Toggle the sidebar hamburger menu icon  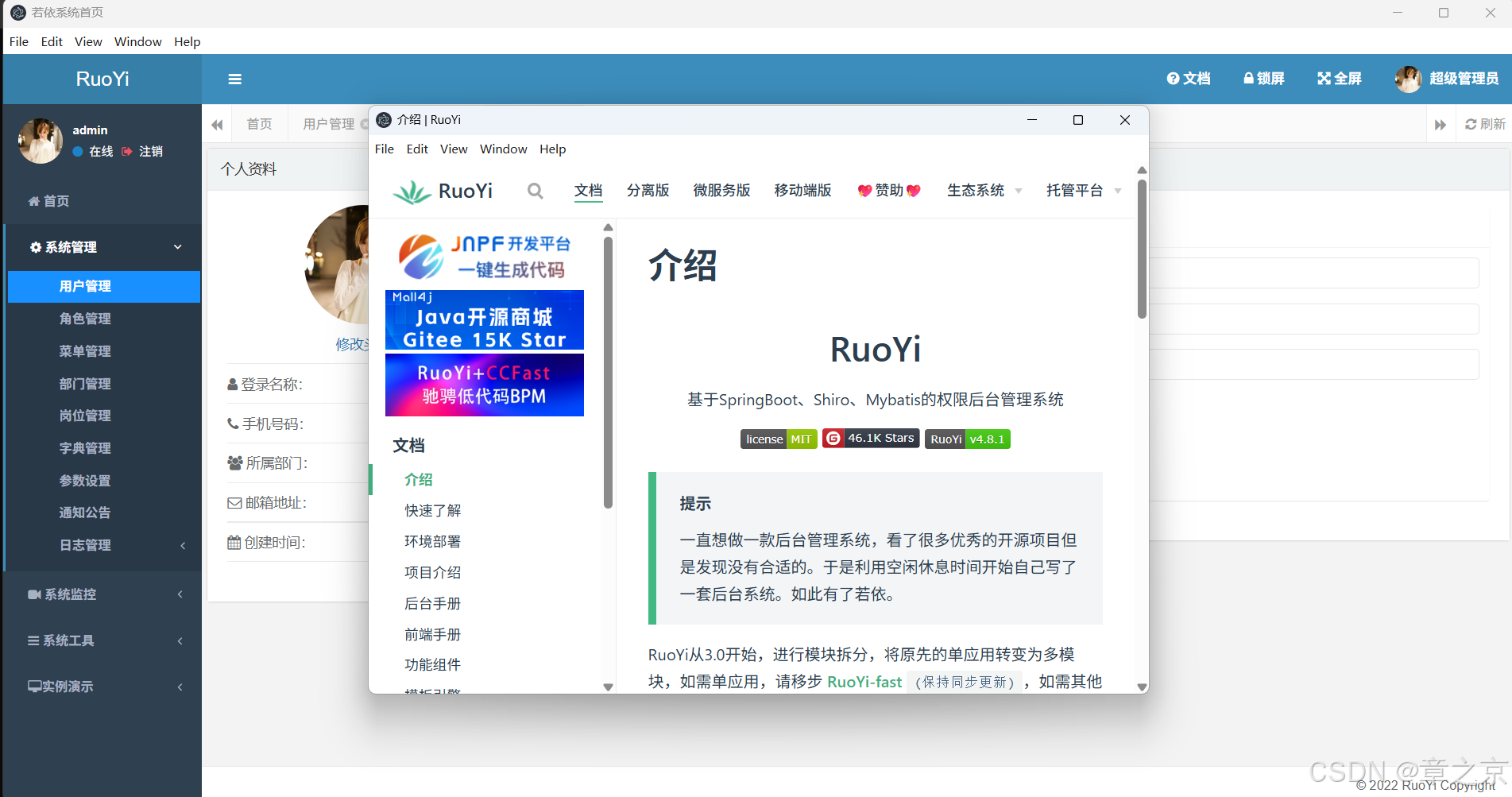(x=234, y=79)
